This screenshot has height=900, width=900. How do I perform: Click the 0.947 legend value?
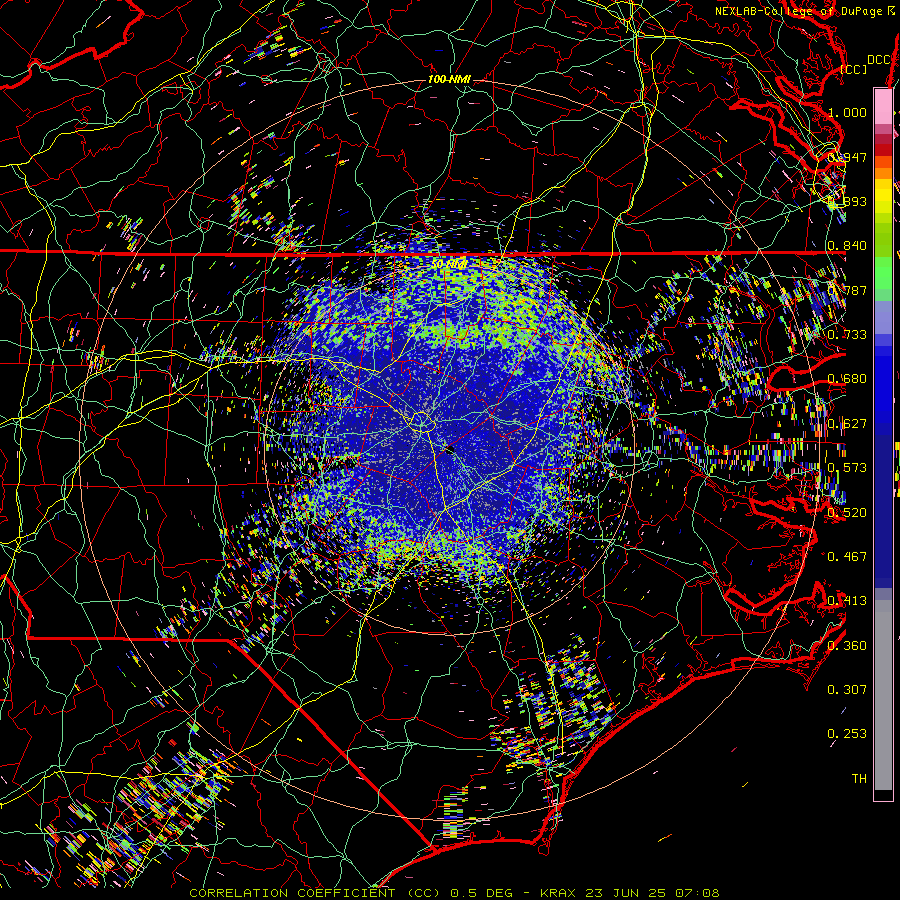[847, 157]
